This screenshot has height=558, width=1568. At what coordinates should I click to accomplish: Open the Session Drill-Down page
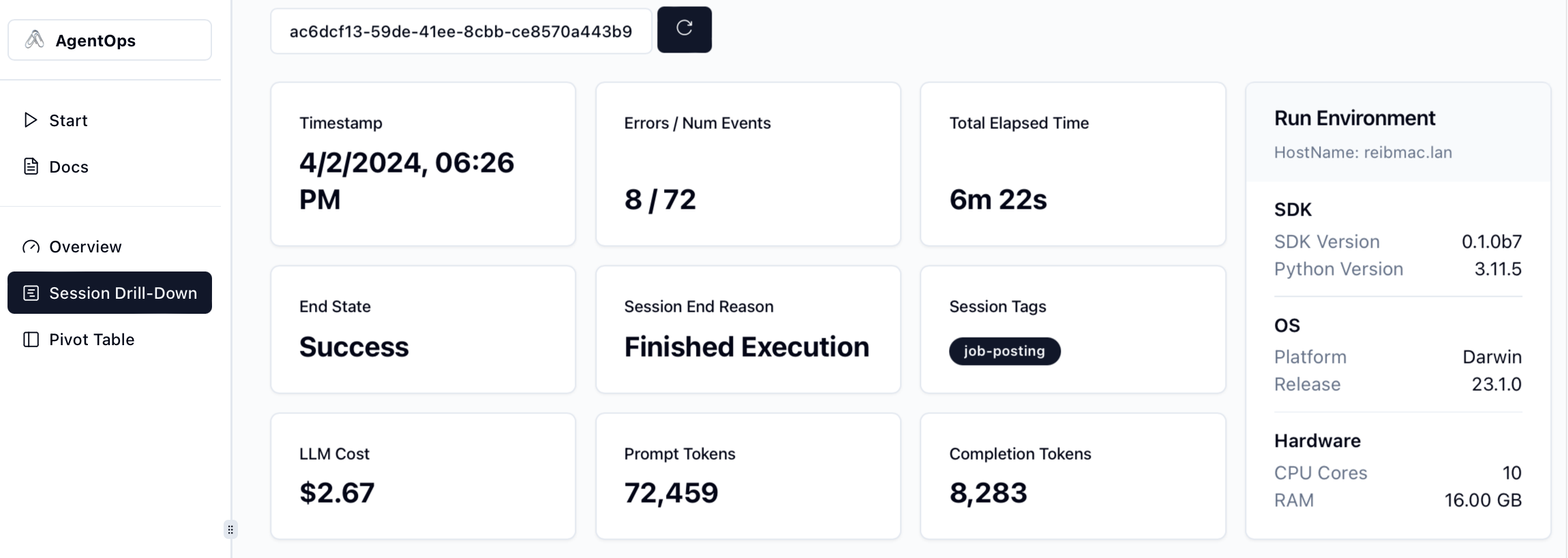123,293
